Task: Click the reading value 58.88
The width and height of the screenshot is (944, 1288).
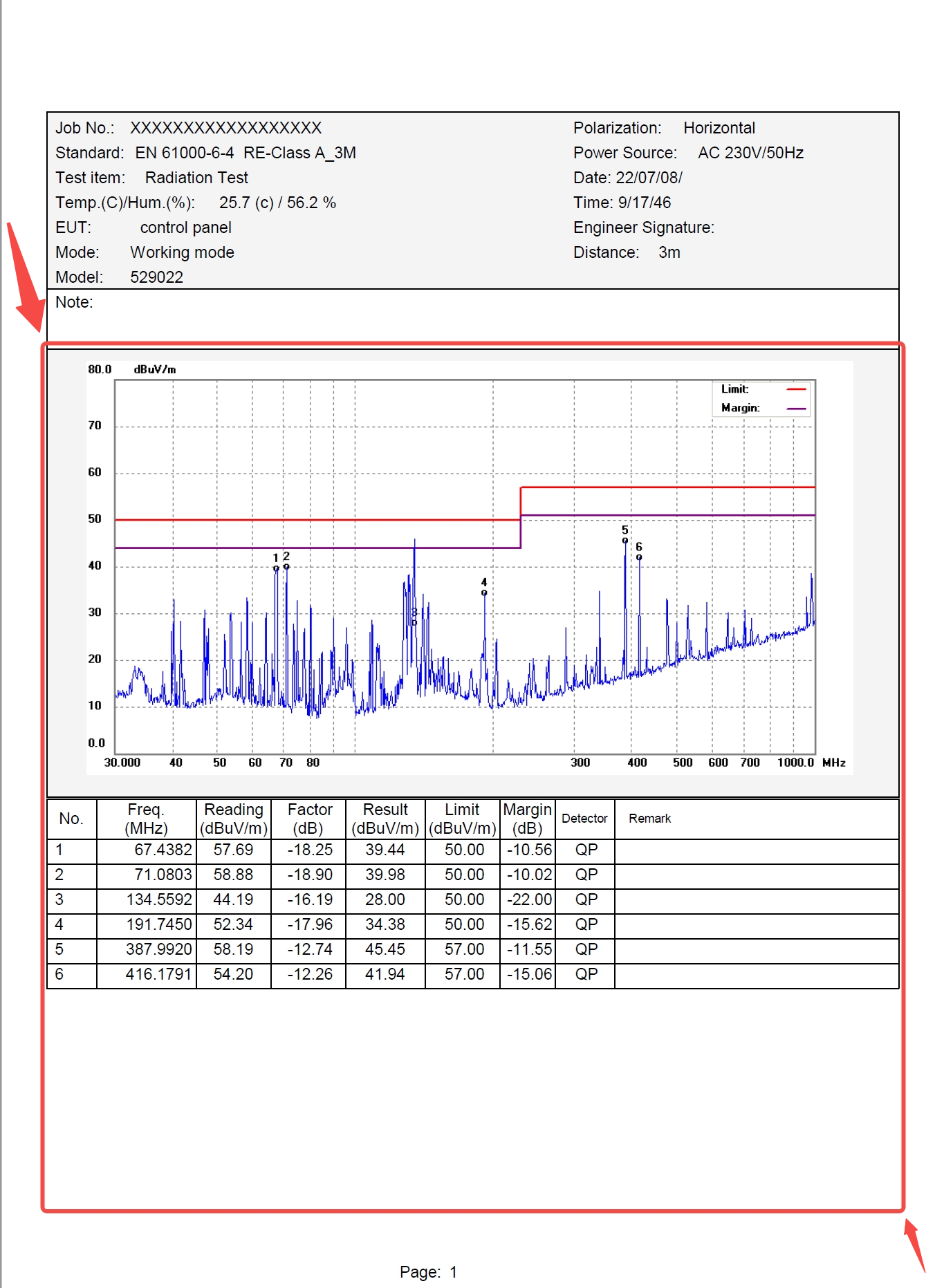Action: coord(233,875)
